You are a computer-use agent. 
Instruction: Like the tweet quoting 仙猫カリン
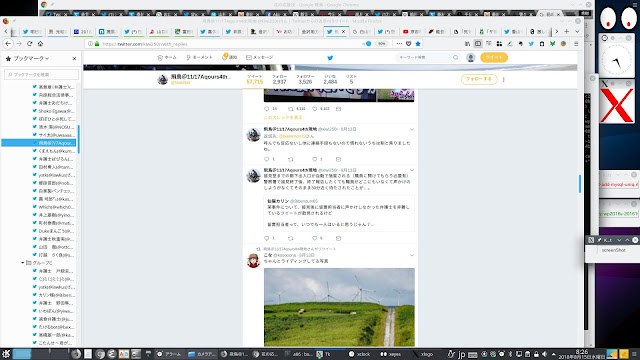point(315,238)
